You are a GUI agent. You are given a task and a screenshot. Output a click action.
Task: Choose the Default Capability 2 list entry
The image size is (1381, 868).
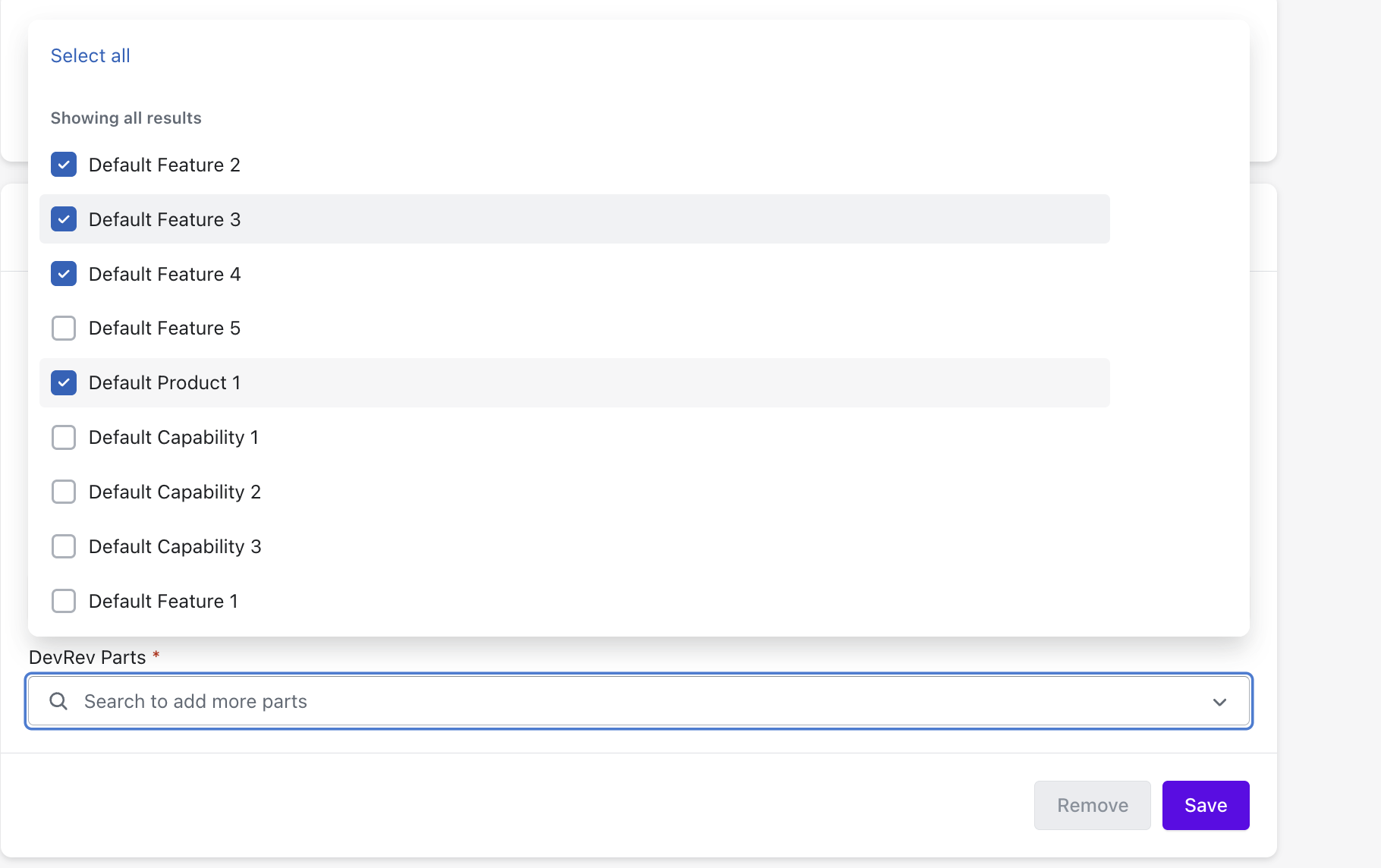(175, 492)
